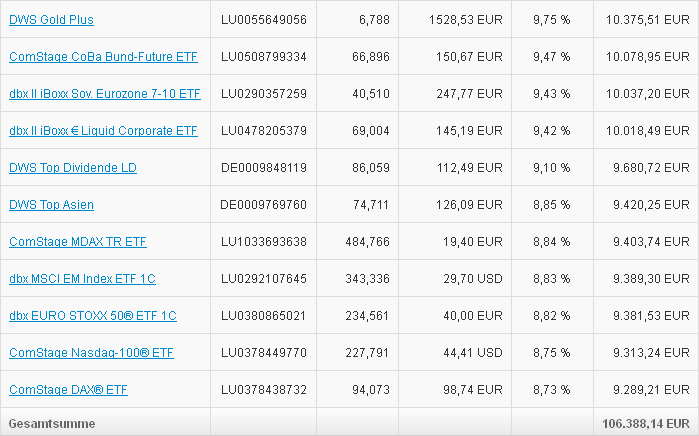Viewport: 699px width, 436px height.
Task: Select ISIN LU0378438732
Action: [x=264, y=390]
